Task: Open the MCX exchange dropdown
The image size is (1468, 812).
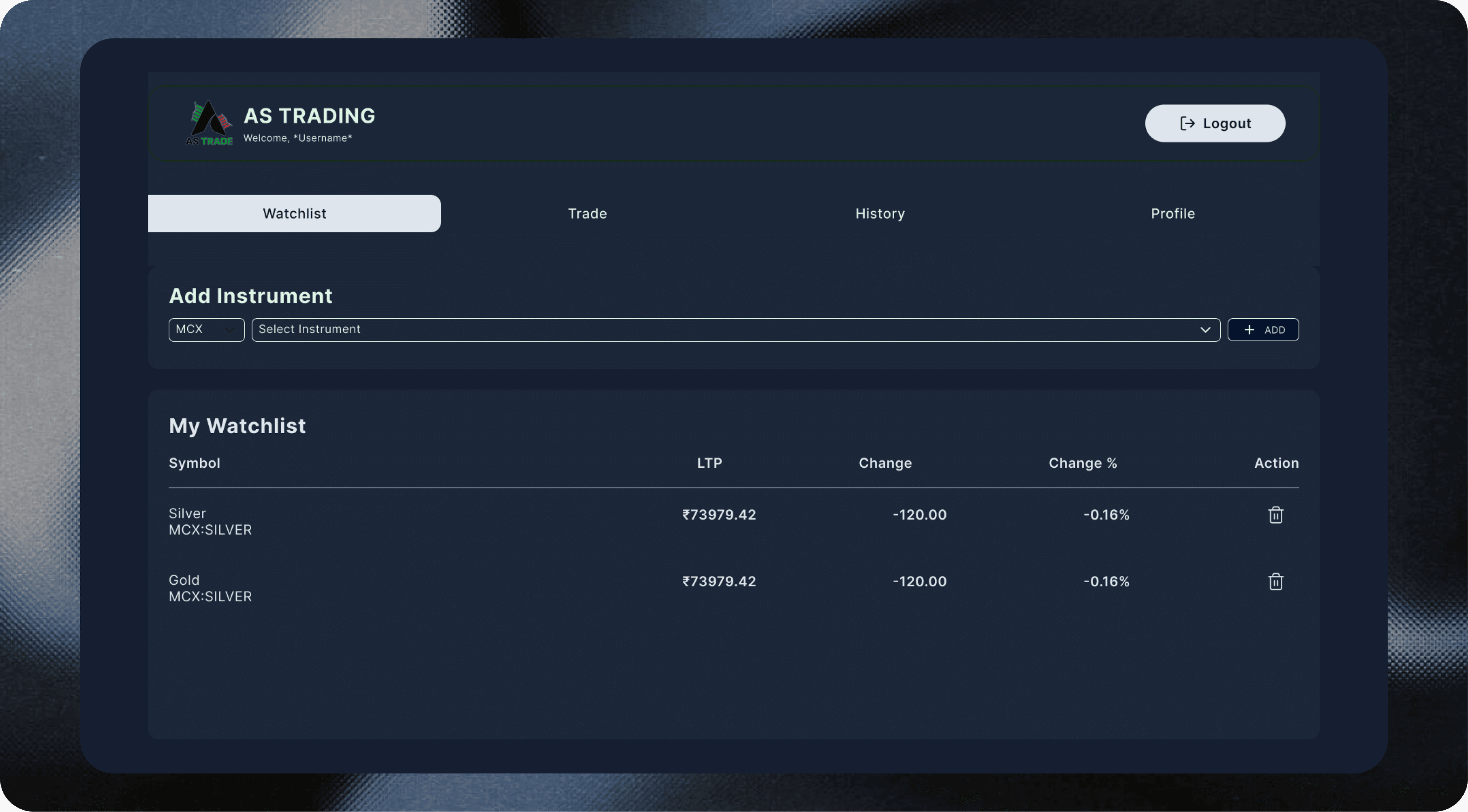Action: point(206,330)
